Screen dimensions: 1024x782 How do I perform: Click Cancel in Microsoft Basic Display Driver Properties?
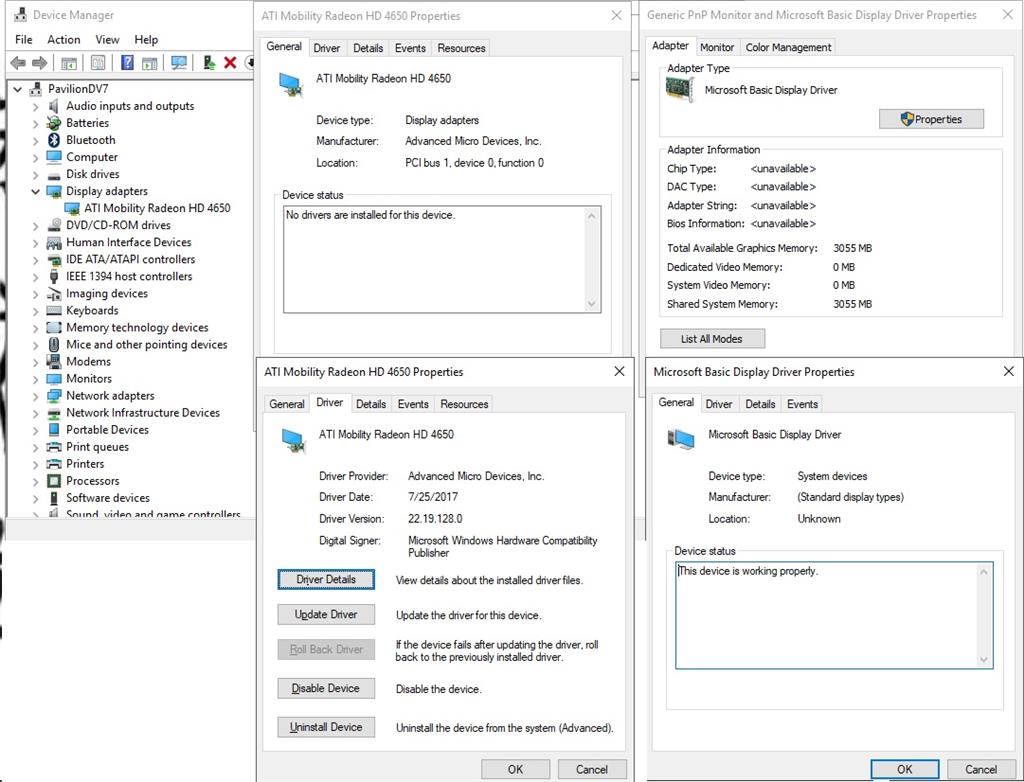tap(981, 770)
